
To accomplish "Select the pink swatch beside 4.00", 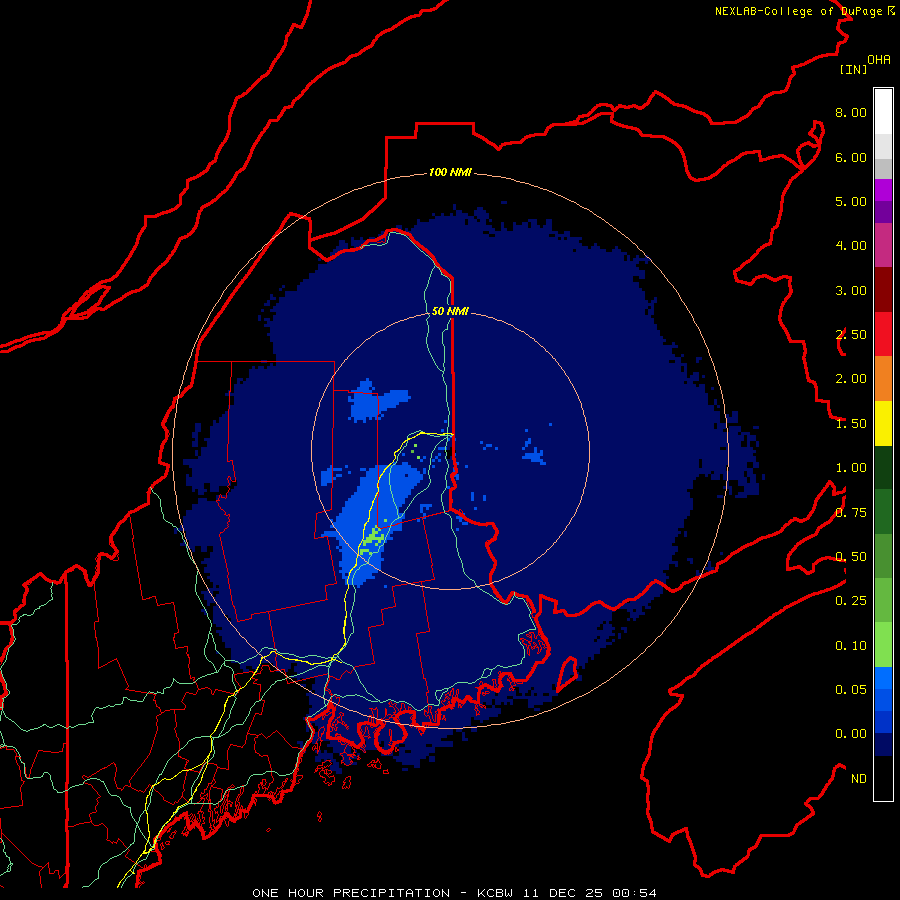I will pyautogui.click(x=883, y=245).
